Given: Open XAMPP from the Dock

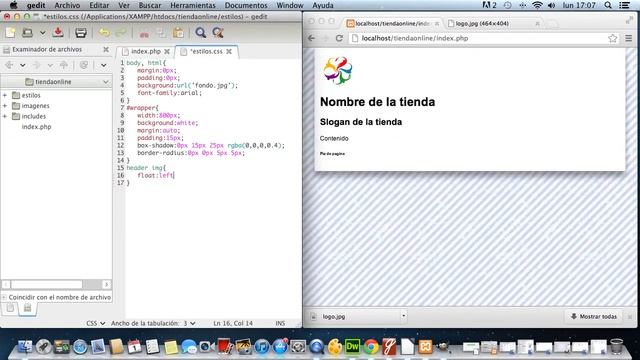Looking at the screenshot, I should tap(425, 347).
